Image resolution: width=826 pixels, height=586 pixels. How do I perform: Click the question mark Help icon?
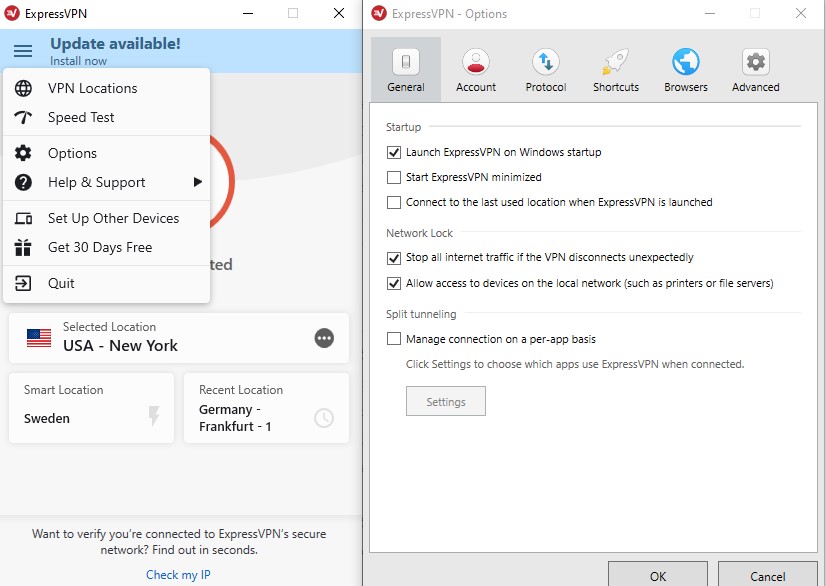pos(23,182)
